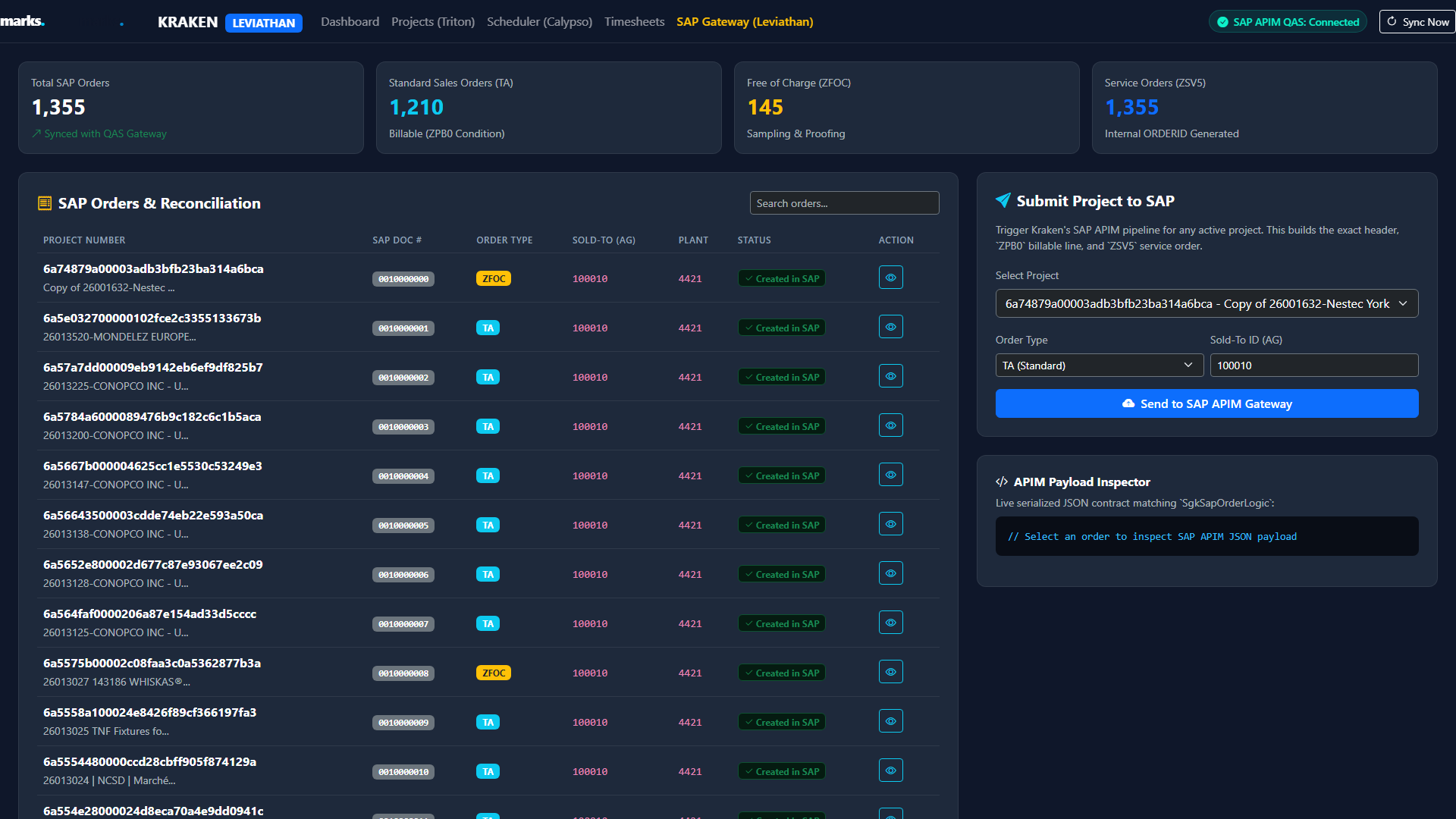View order 6a5652e800002d677c87e93067ee2c09 eye button

tap(890, 573)
